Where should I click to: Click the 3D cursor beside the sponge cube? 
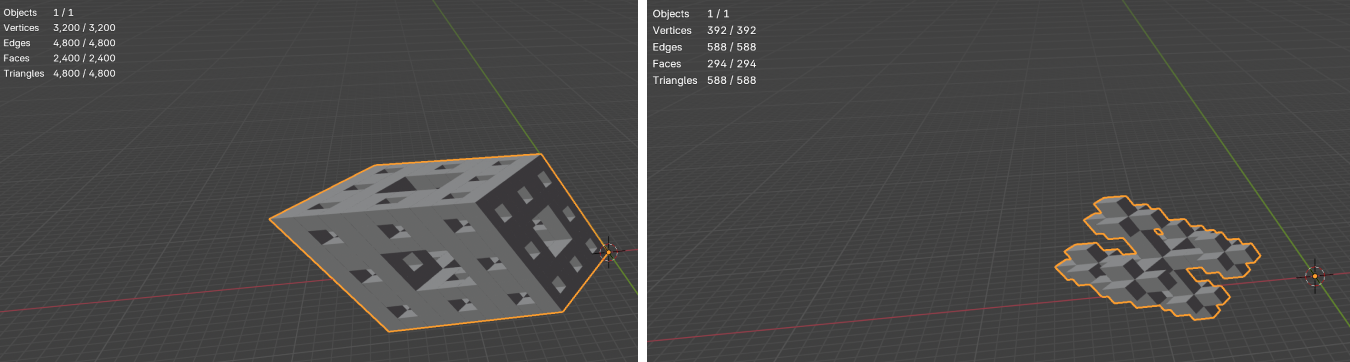tap(608, 252)
